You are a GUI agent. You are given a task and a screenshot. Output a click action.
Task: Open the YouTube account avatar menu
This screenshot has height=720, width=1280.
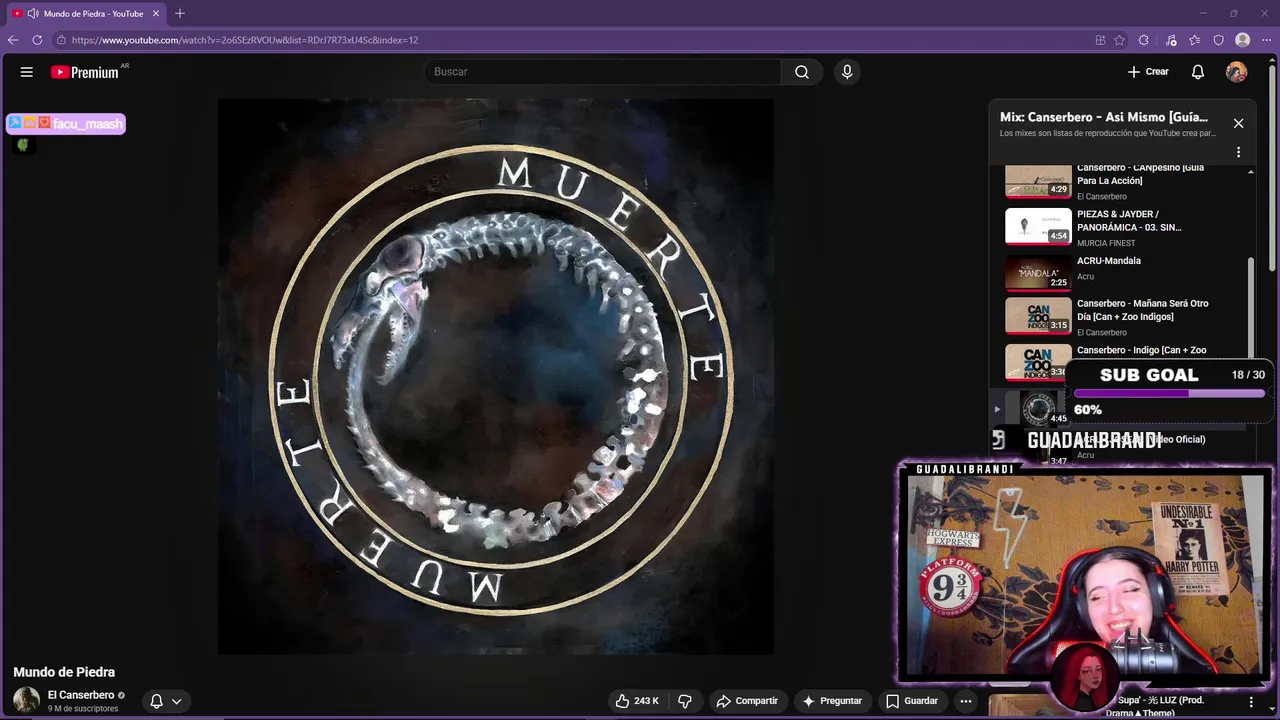pyautogui.click(x=1237, y=72)
